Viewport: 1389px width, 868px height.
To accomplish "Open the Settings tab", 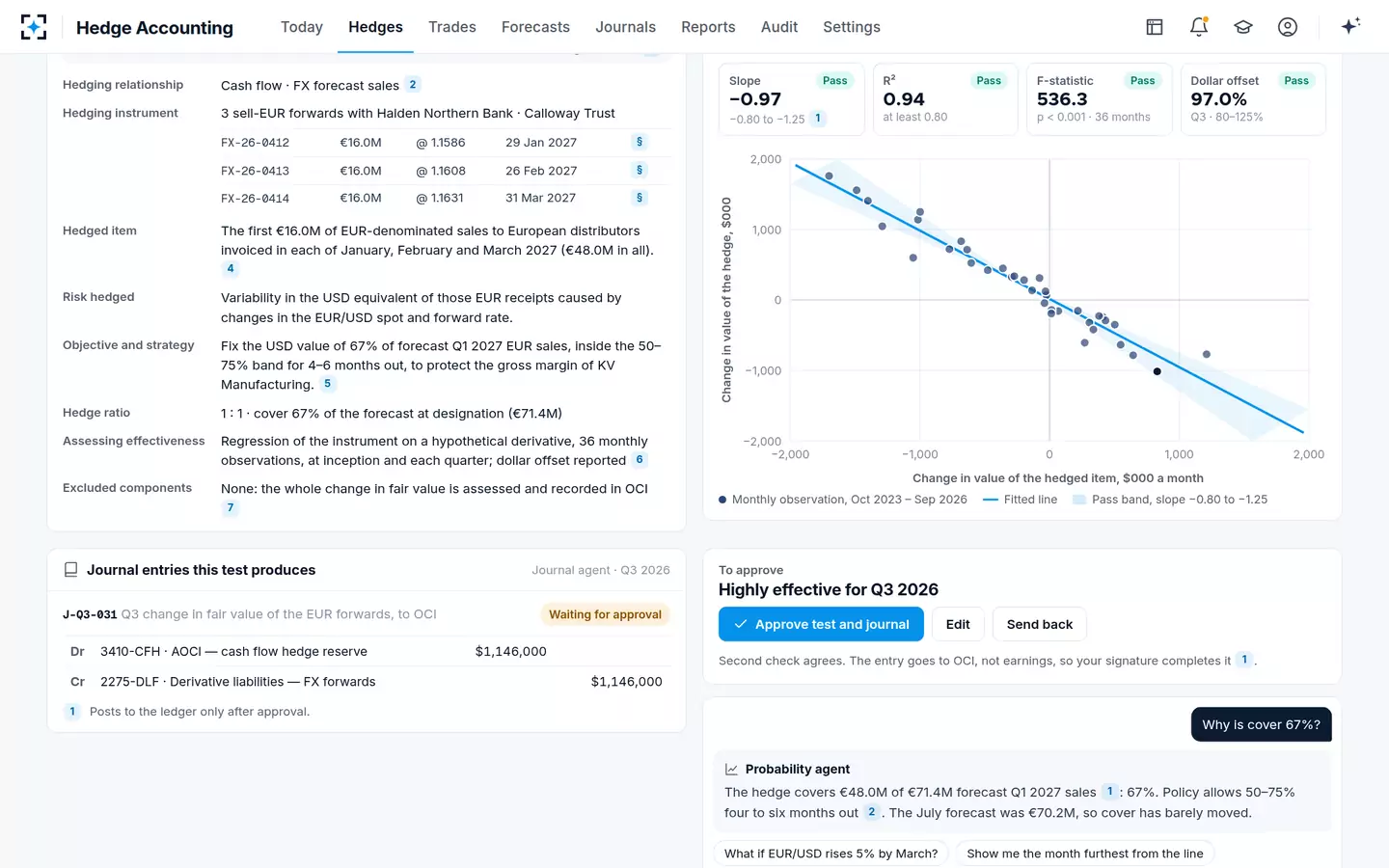I will 852,27.
